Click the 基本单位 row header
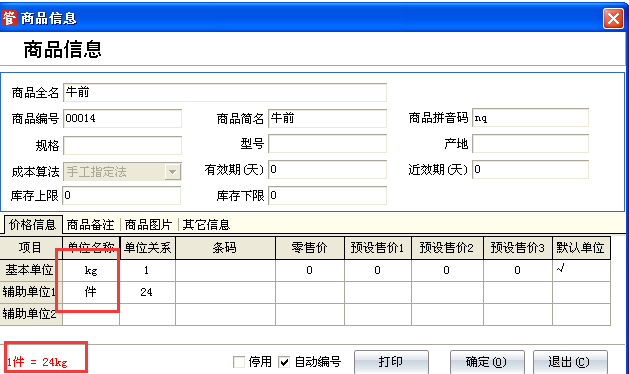The image size is (629, 374). point(31,270)
